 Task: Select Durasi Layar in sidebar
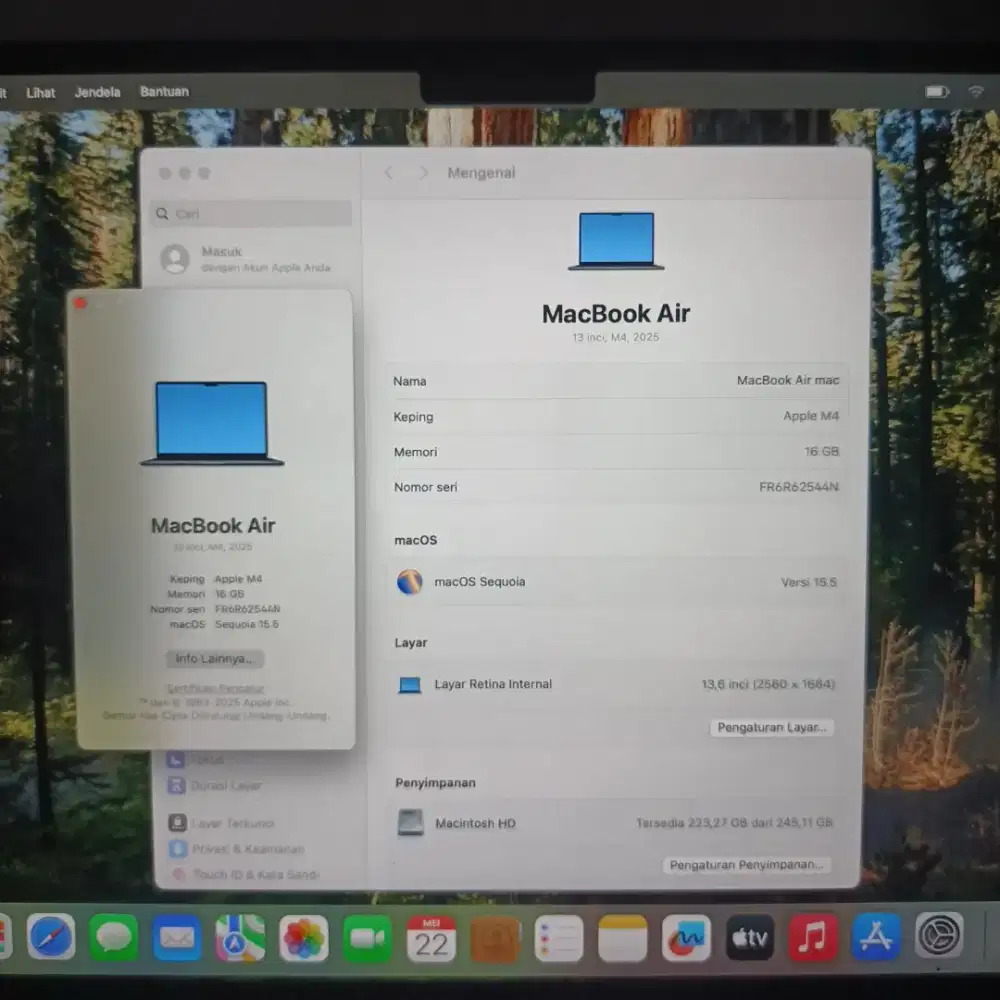tap(216, 786)
